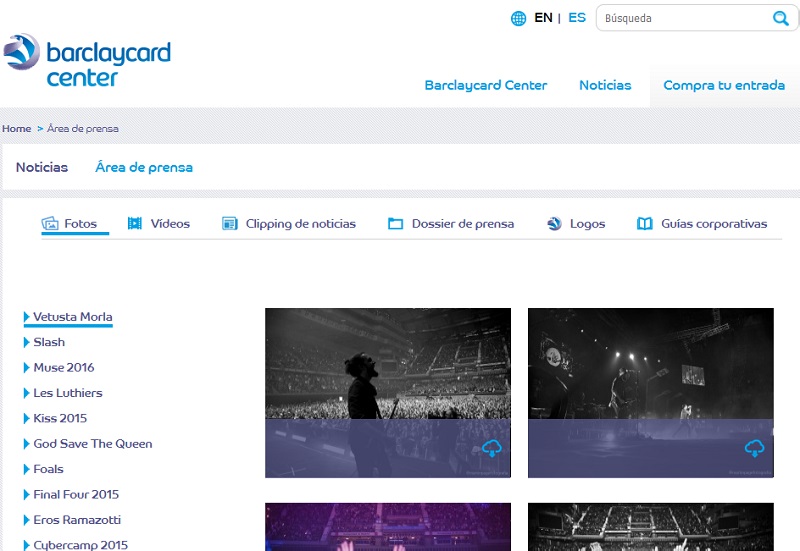Select the Slash gallery
Image resolution: width=800 pixels, height=551 pixels.
49,342
